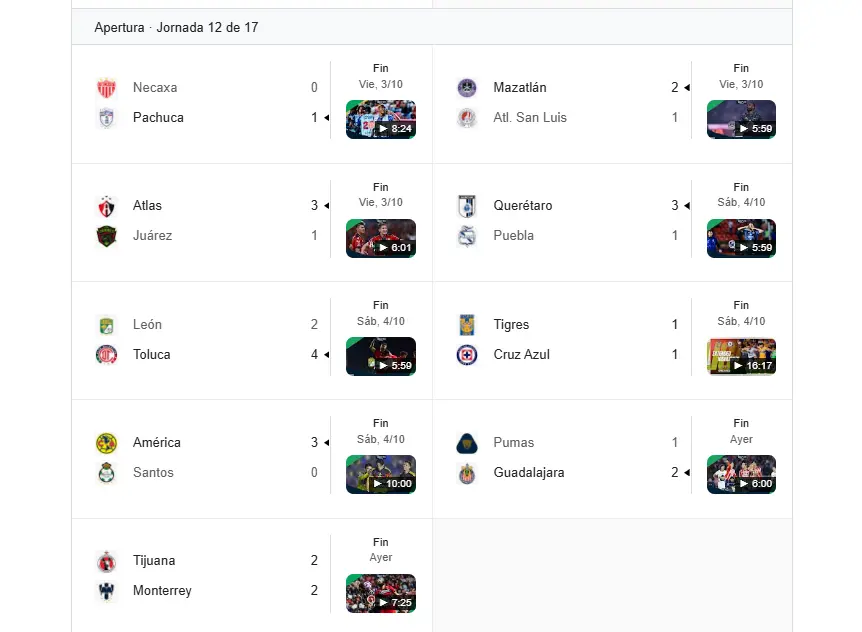Screen dimensions: 862x632
Task: Play the Atlas vs Juárez 6:01 video
Action: pyautogui.click(x=381, y=238)
